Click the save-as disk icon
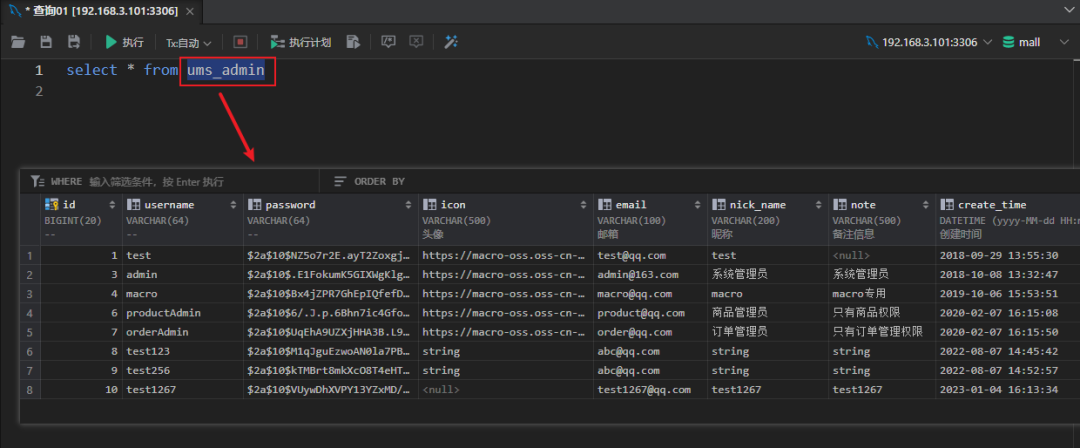The image size is (1080, 448). tap(74, 42)
